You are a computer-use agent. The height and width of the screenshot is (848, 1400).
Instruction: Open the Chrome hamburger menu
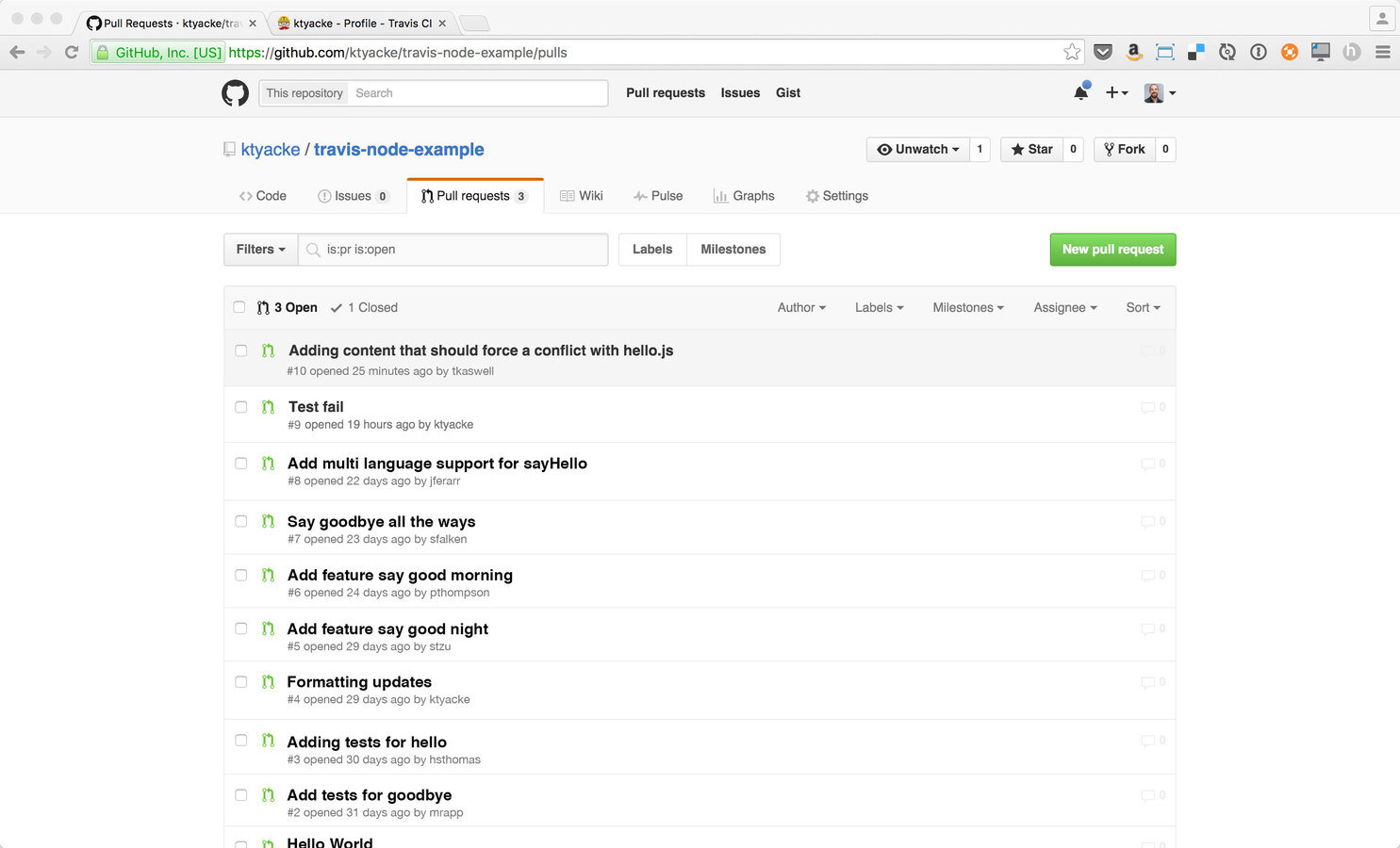[1383, 52]
